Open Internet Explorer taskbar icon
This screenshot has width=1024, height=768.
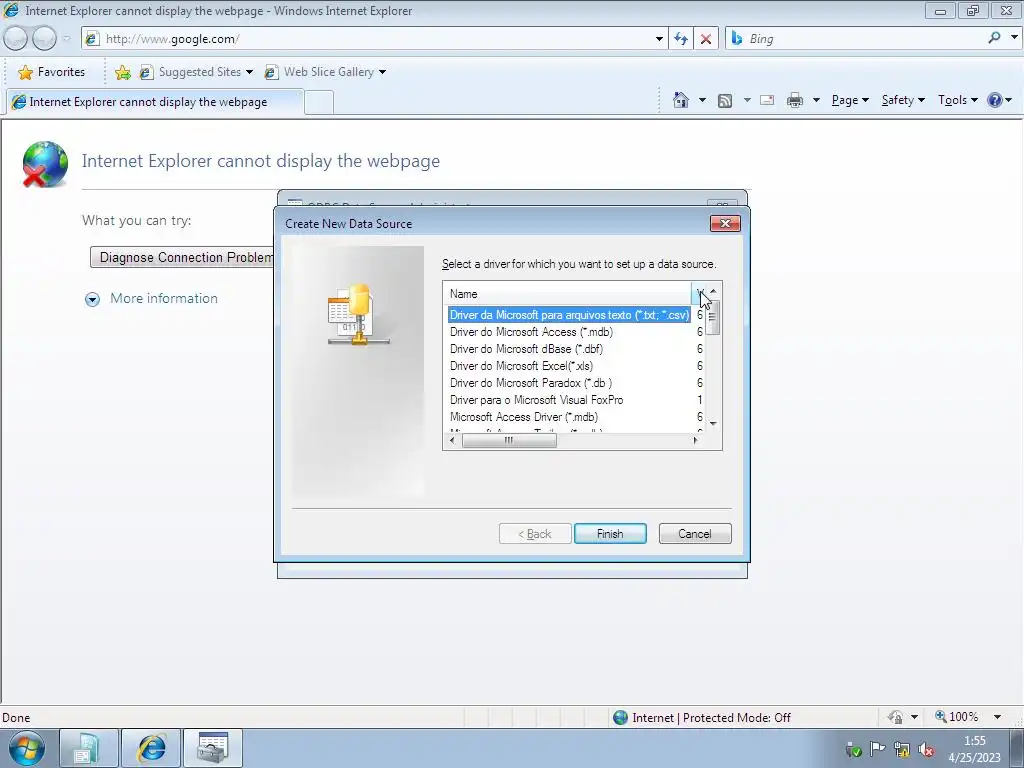pos(151,748)
